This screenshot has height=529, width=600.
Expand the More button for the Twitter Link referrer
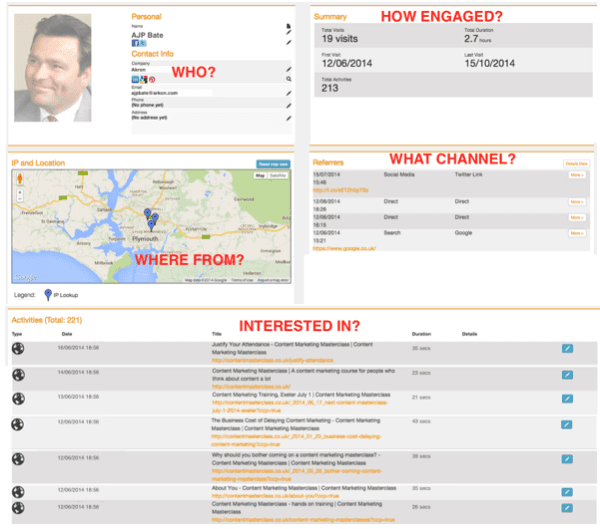pos(576,173)
